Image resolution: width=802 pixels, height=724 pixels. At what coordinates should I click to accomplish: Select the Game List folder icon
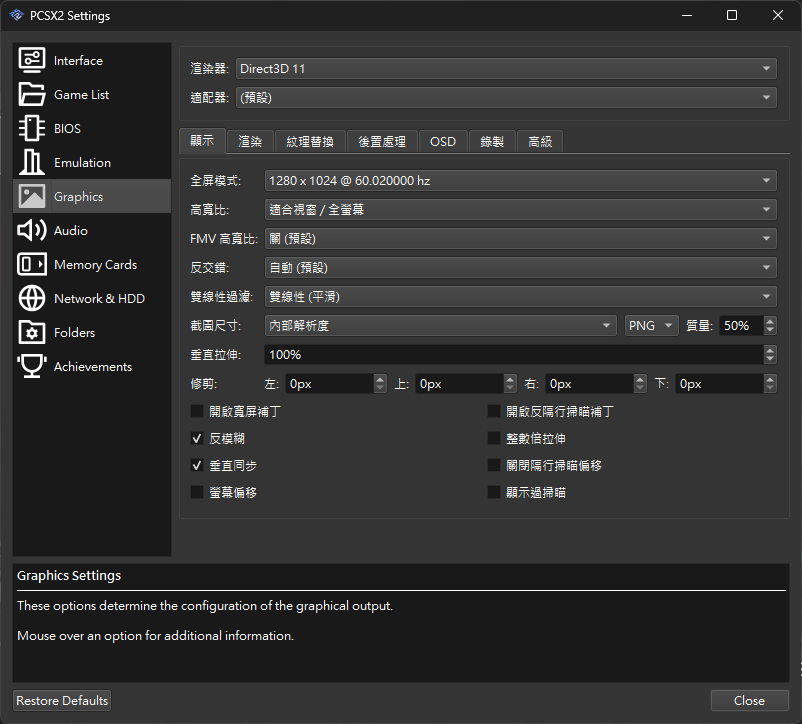pyautogui.click(x=32, y=95)
